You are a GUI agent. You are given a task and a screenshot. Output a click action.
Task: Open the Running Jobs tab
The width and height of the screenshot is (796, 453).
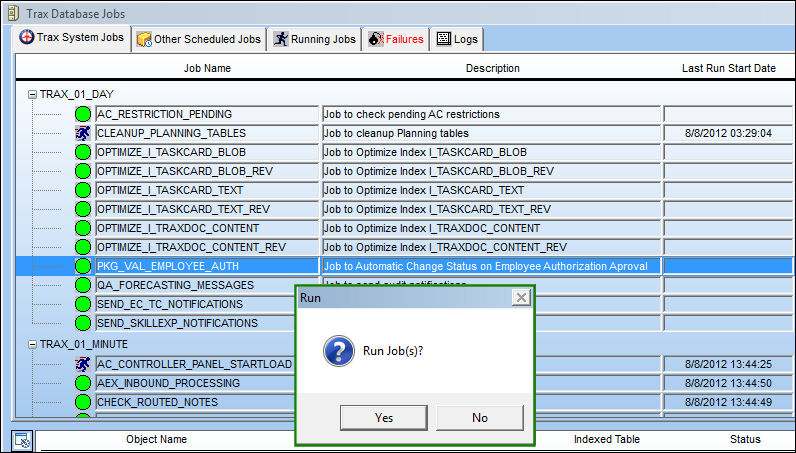pos(314,39)
